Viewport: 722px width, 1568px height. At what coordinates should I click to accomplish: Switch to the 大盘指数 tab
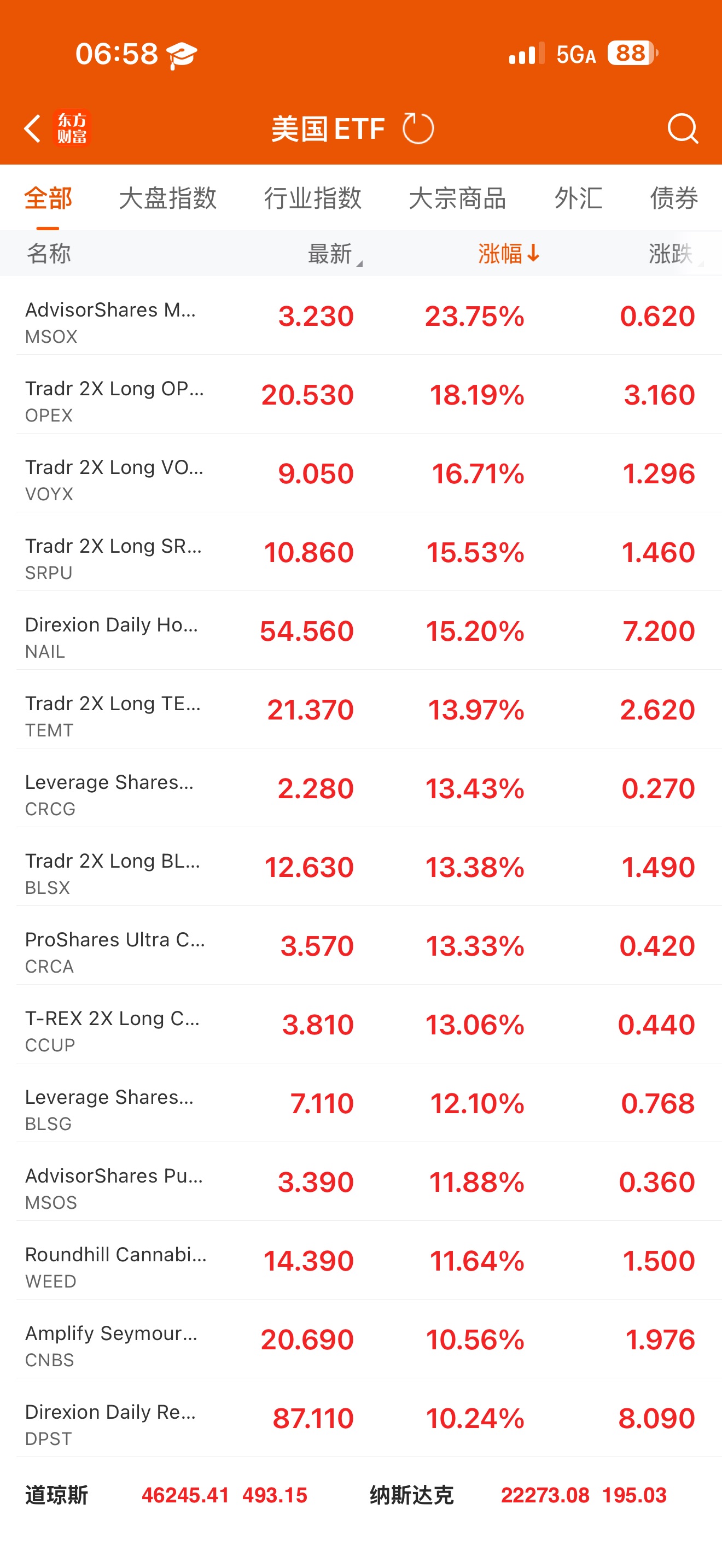pyautogui.click(x=168, y=198)
